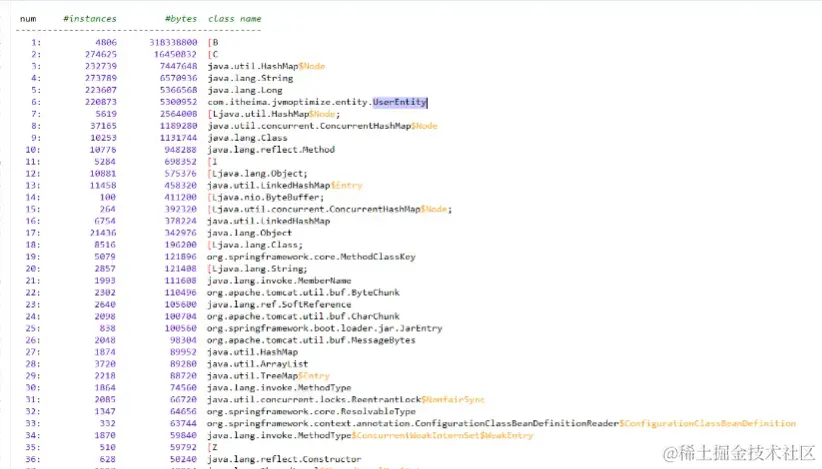
Task: Select the instance count 220873
Action: point(101,102)
